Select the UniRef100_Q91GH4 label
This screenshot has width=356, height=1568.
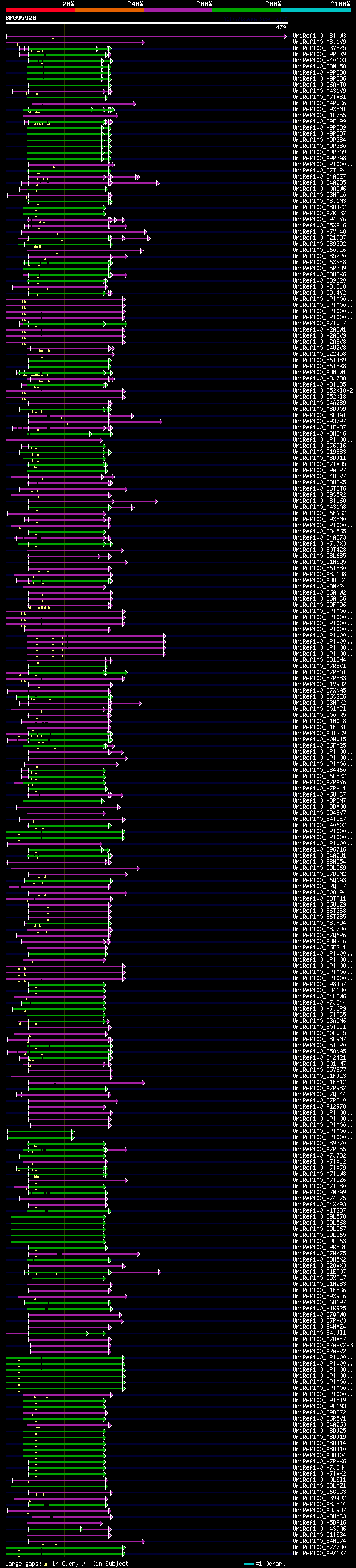(x=319, y=660)
